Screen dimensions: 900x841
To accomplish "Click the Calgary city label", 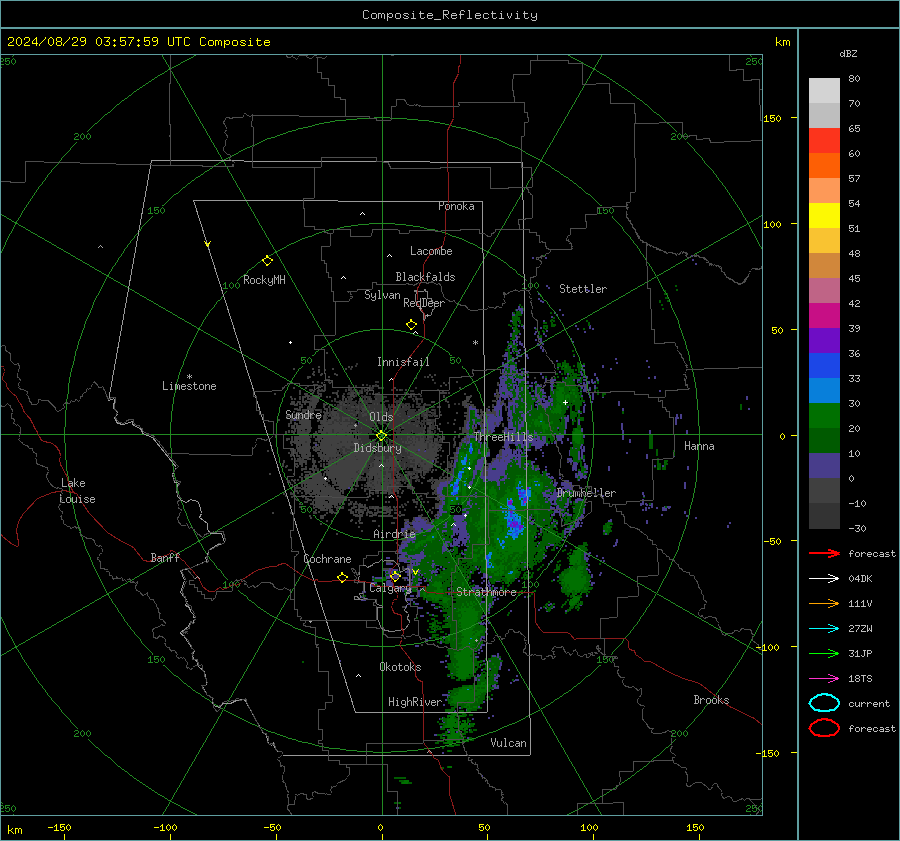I will [390, 588].
